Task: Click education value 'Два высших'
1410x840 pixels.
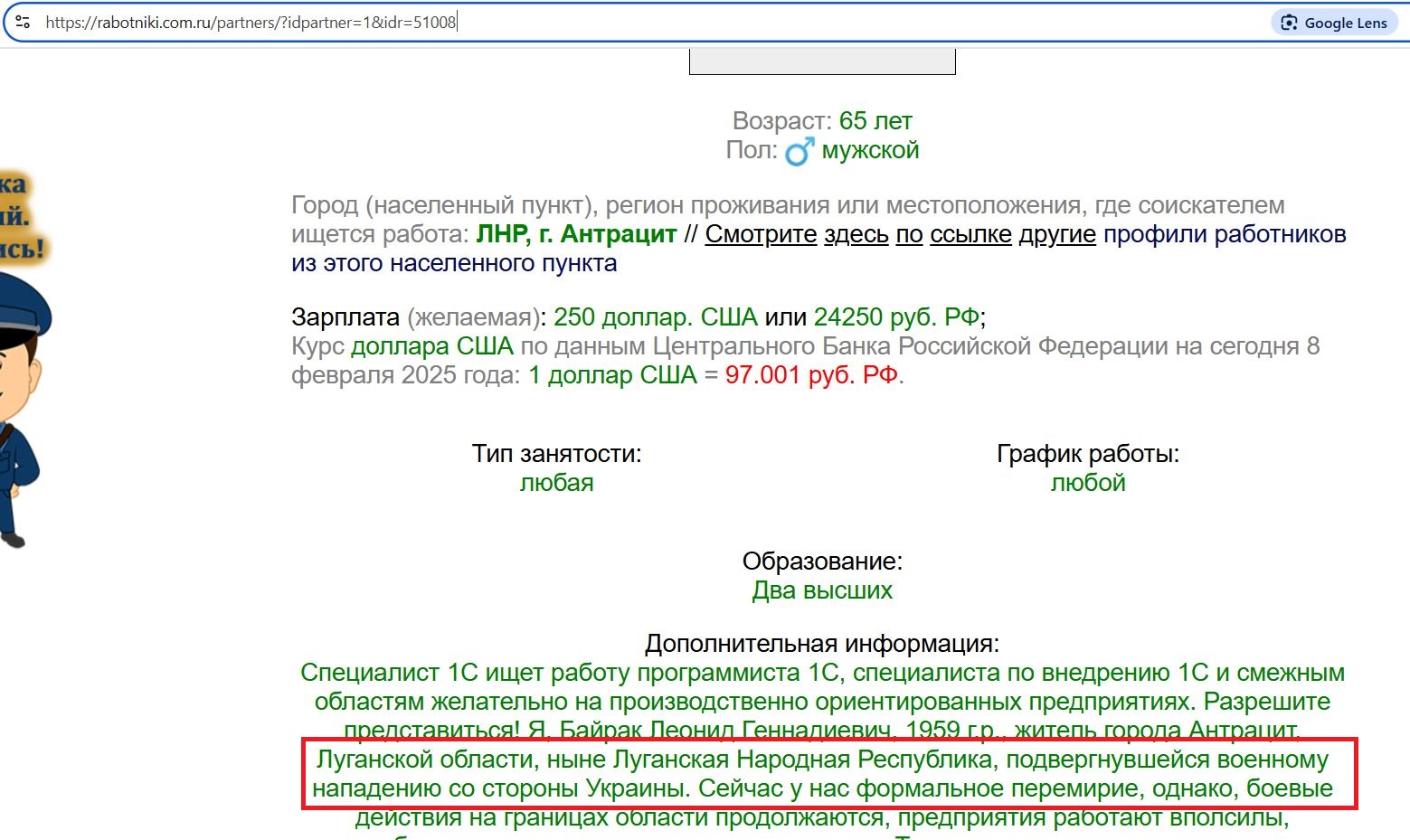Action: pyautogui.click(x=822, y=590)
